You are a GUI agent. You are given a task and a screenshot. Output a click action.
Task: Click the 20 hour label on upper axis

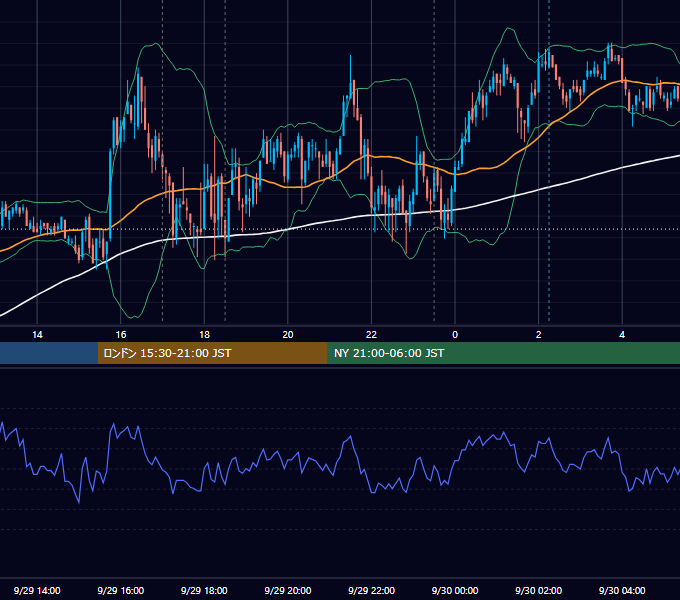(288, 335)
